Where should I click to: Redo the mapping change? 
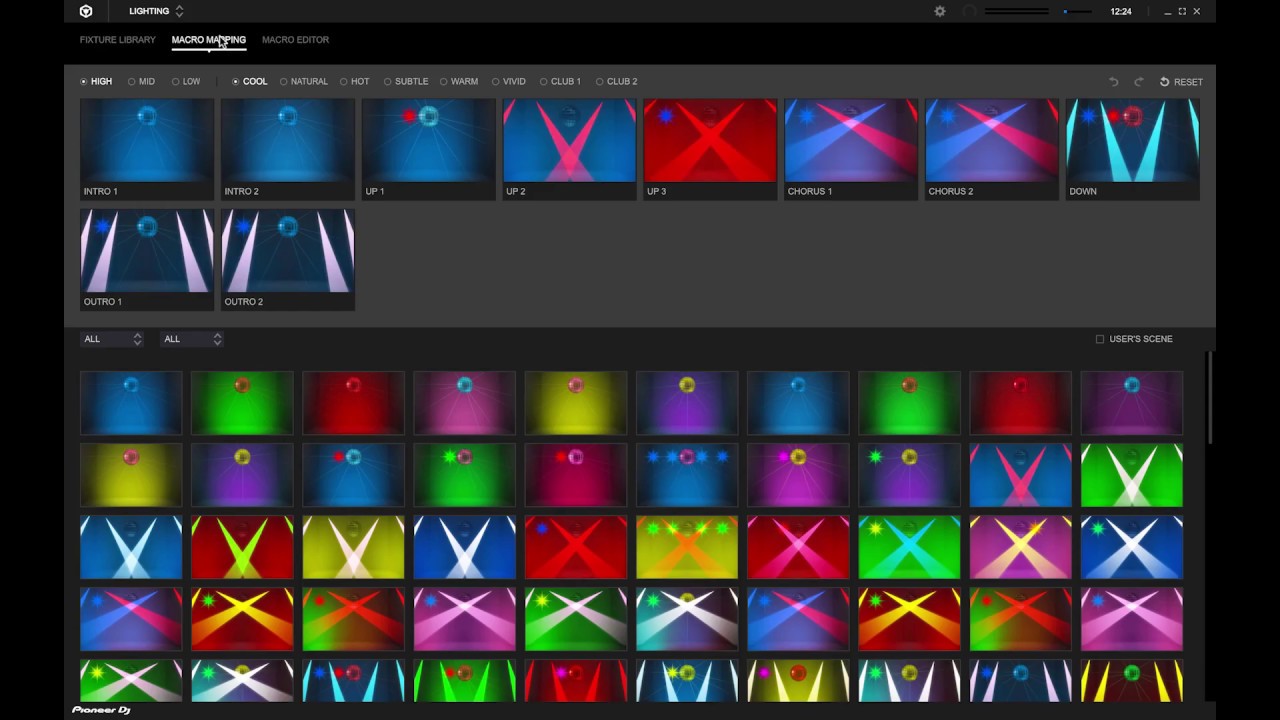click(1138, 82)
